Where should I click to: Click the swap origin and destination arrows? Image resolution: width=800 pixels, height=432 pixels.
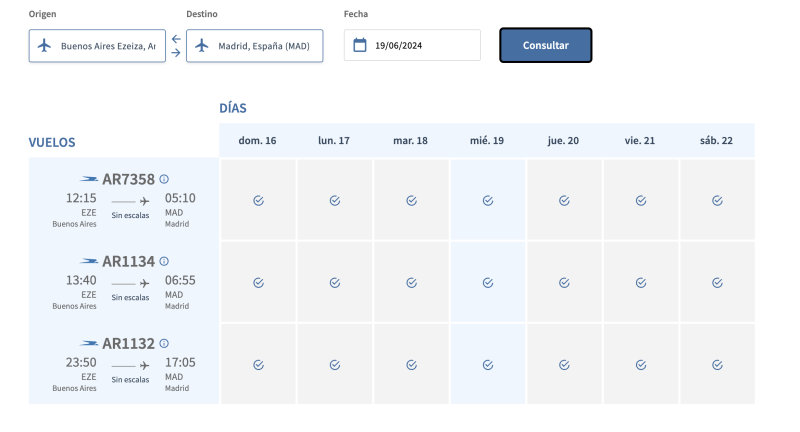pos(176,46)
